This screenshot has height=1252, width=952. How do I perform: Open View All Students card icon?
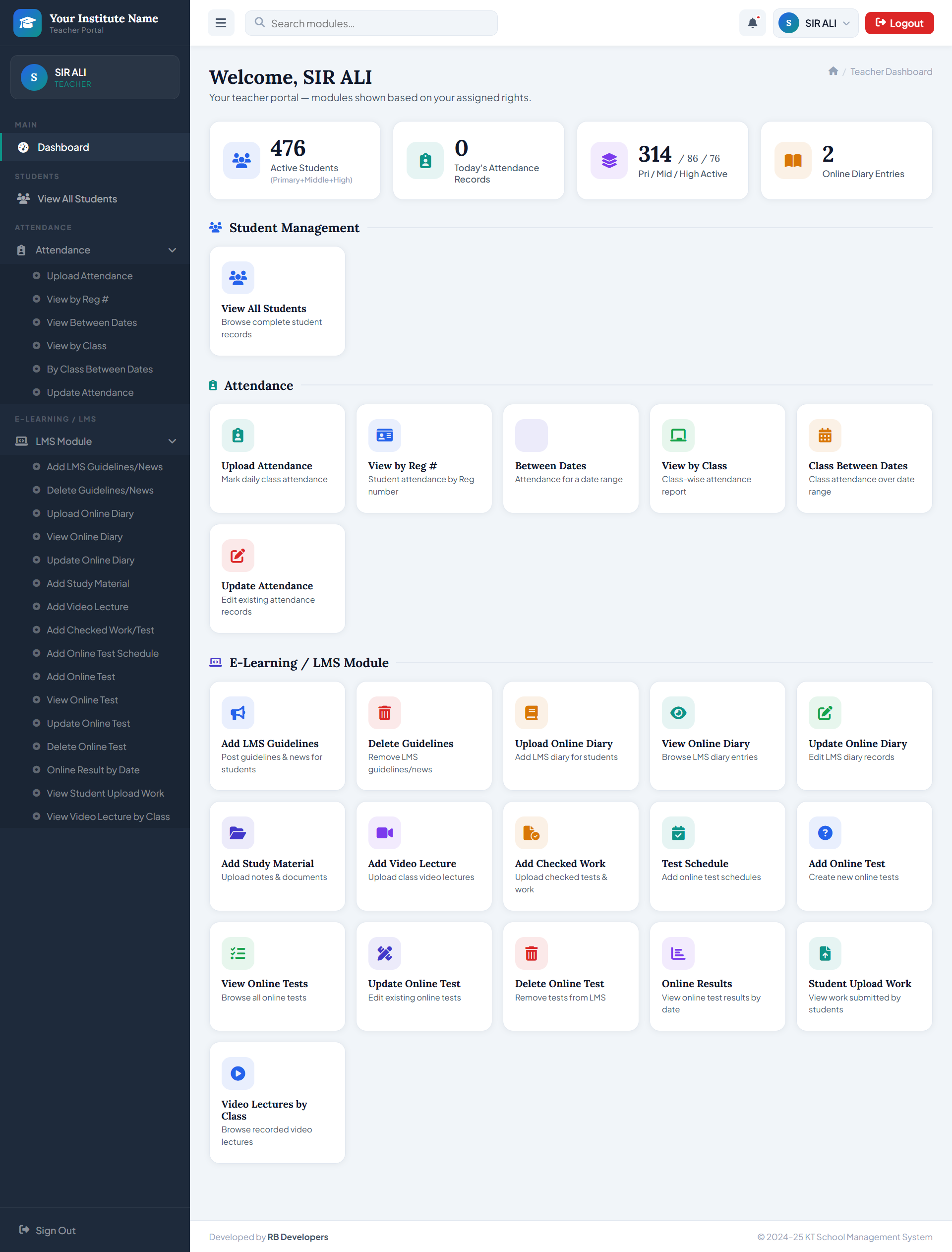tap(238, 278)
